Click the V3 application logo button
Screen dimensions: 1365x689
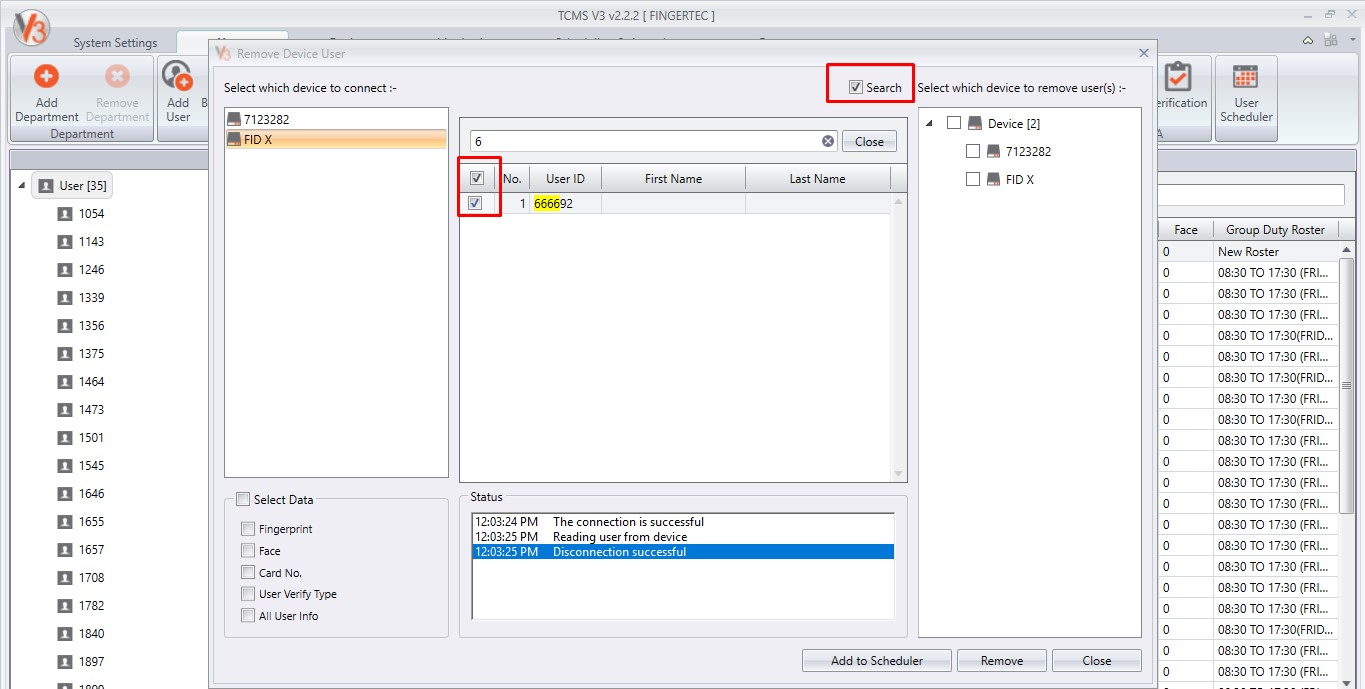(32, 26)
